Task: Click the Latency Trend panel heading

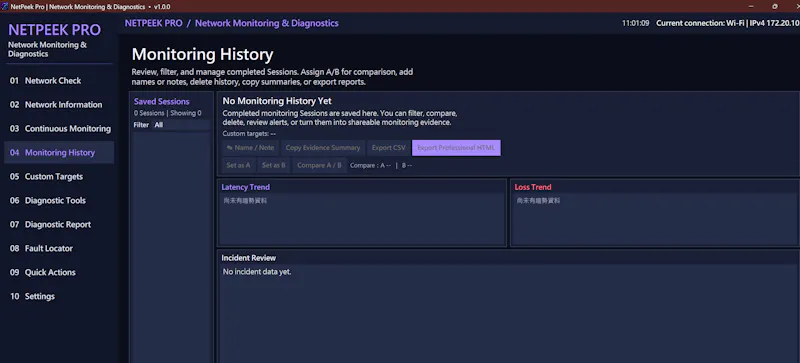Action: click(245, 187)
